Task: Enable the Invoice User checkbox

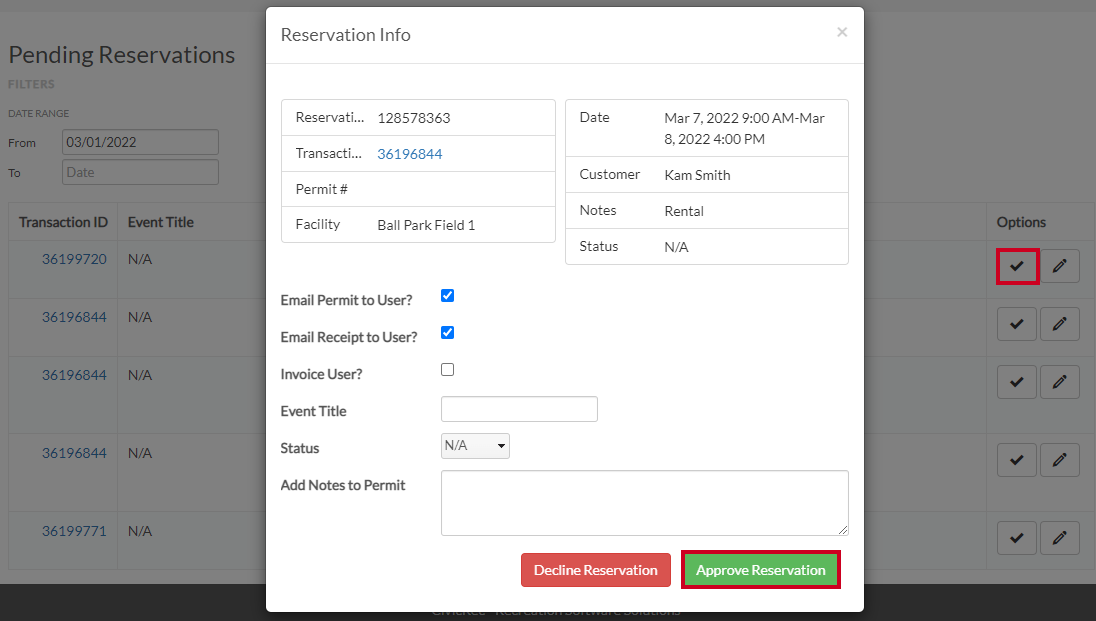Action: 447,370
